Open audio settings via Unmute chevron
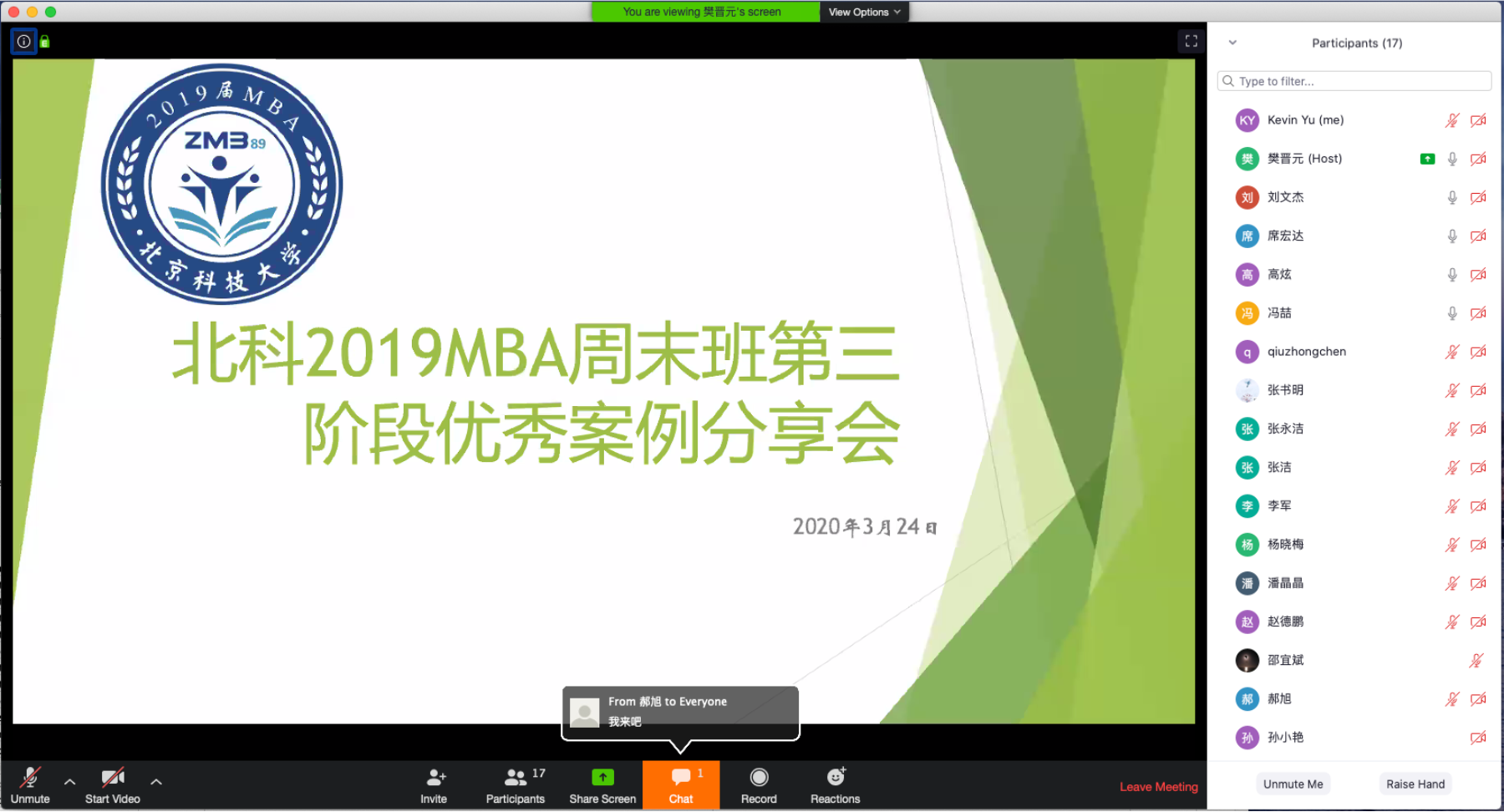1504x812 pixels. coord(69,783)
